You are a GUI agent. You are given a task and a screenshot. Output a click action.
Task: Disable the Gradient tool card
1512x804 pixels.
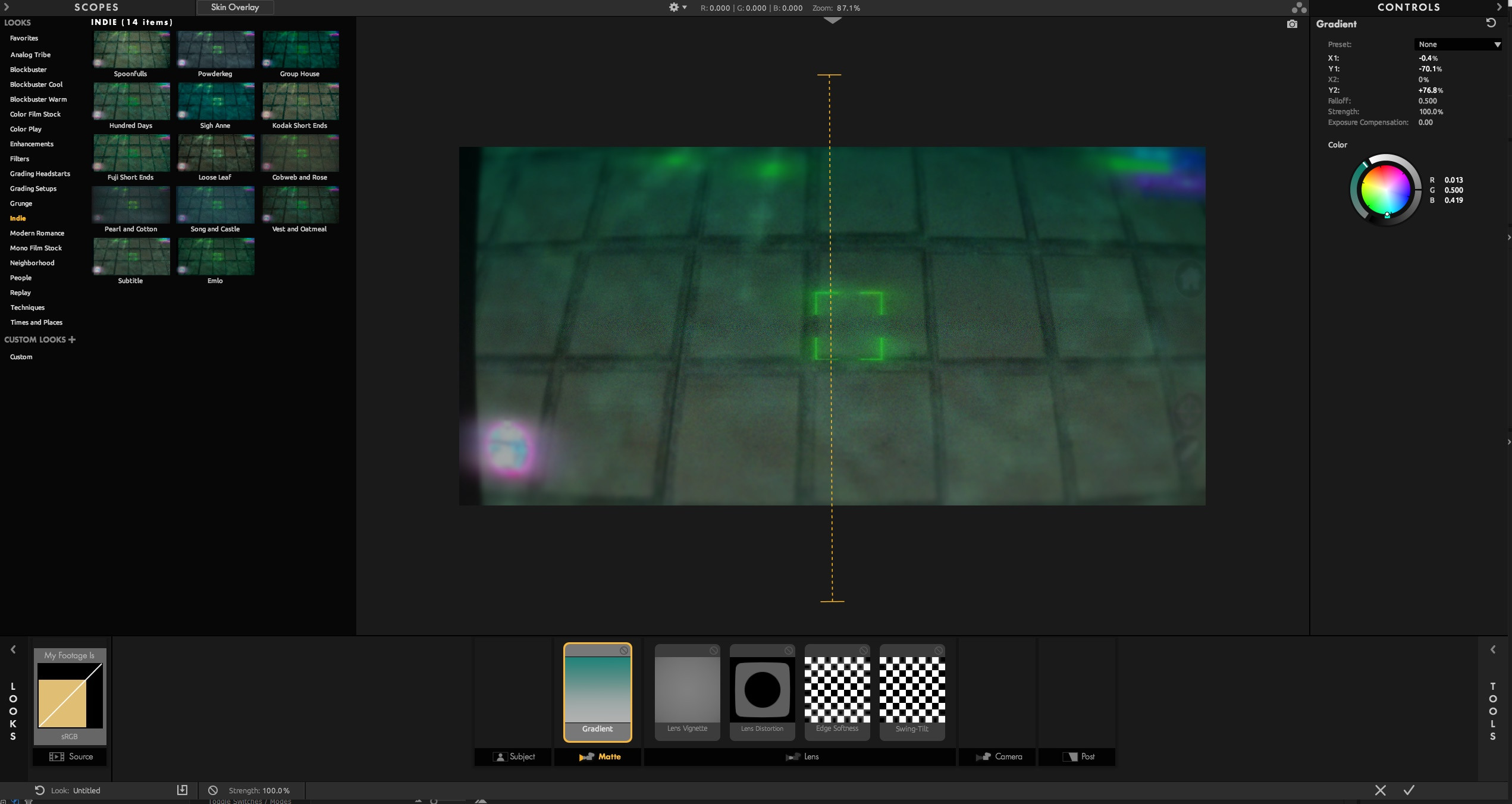pos(624,650)
